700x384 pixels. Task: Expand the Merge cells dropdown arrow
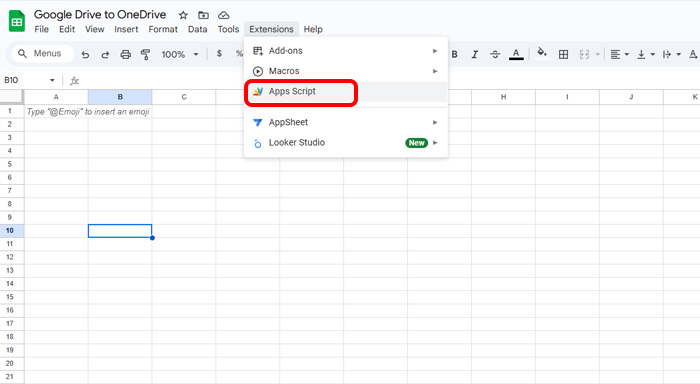click(x=597, y=54)
